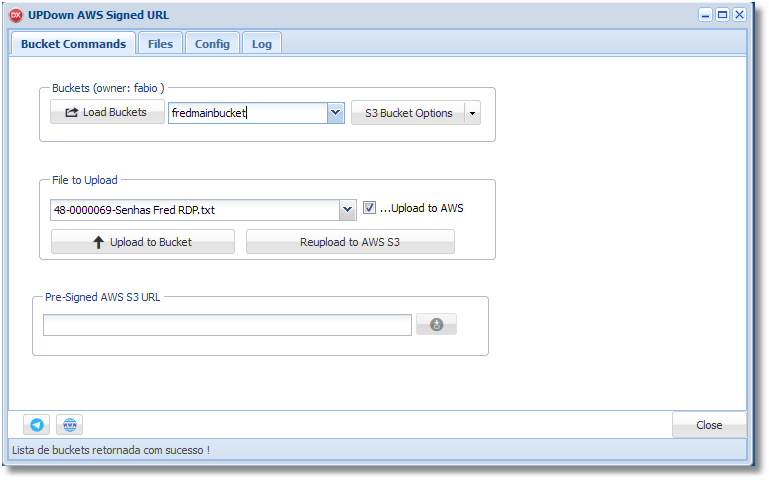
Task: Click the pre-signed URL download icon button
Action: (436, 325)
